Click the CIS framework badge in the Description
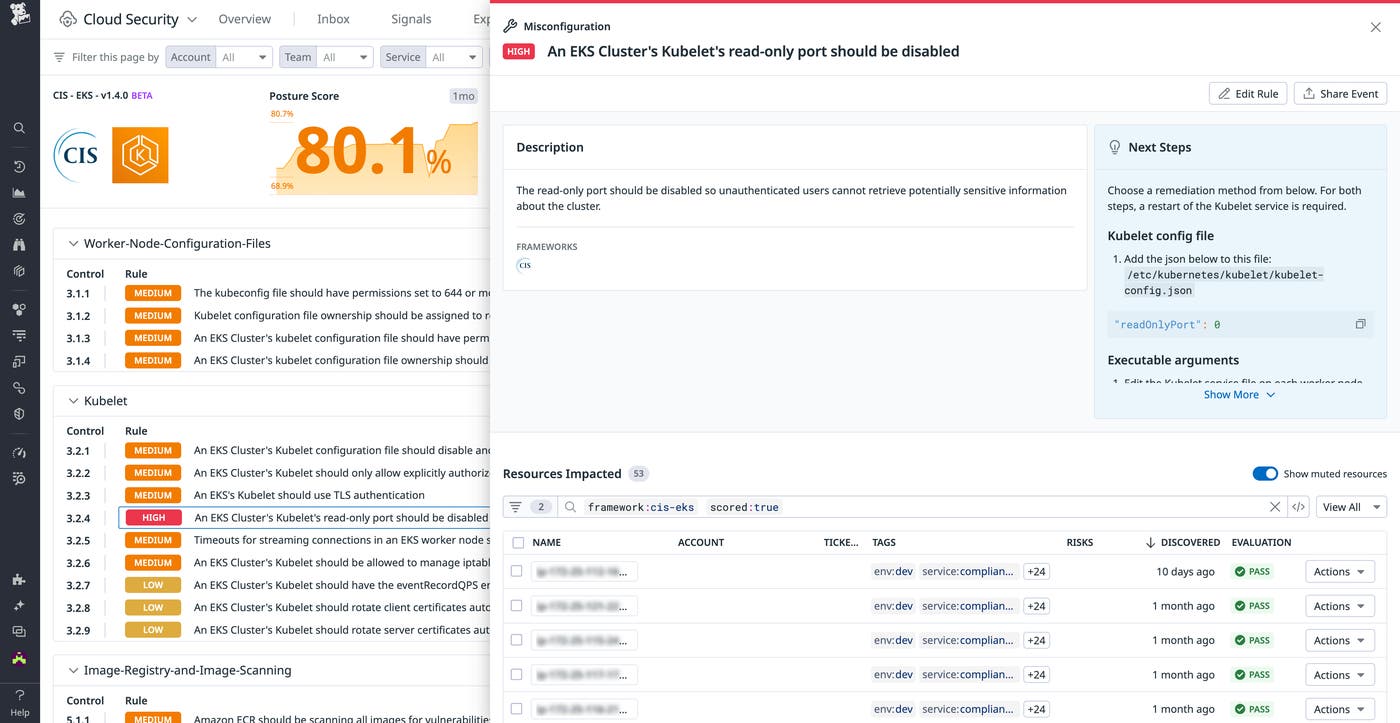Viewport: 1400px width, 723px height. pyautogui.click(x=525, y=265)
